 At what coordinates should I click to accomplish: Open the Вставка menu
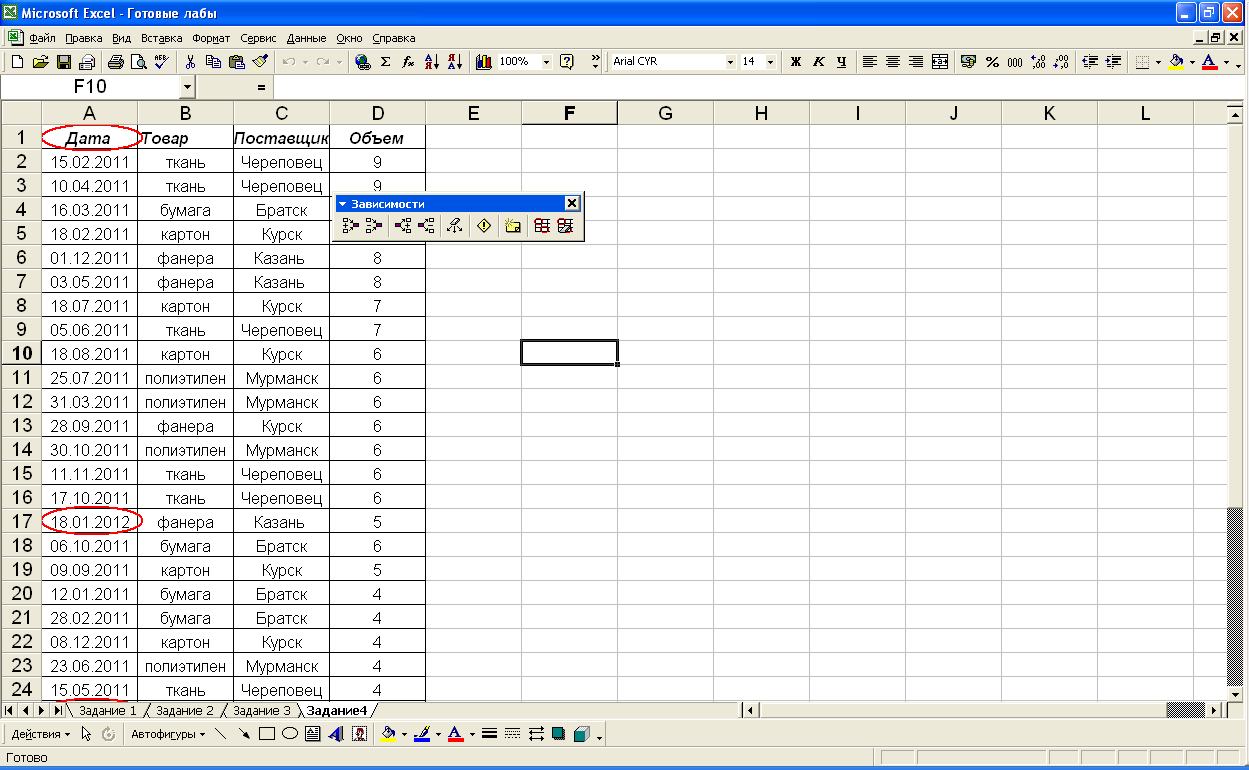(x=162, y=38)
